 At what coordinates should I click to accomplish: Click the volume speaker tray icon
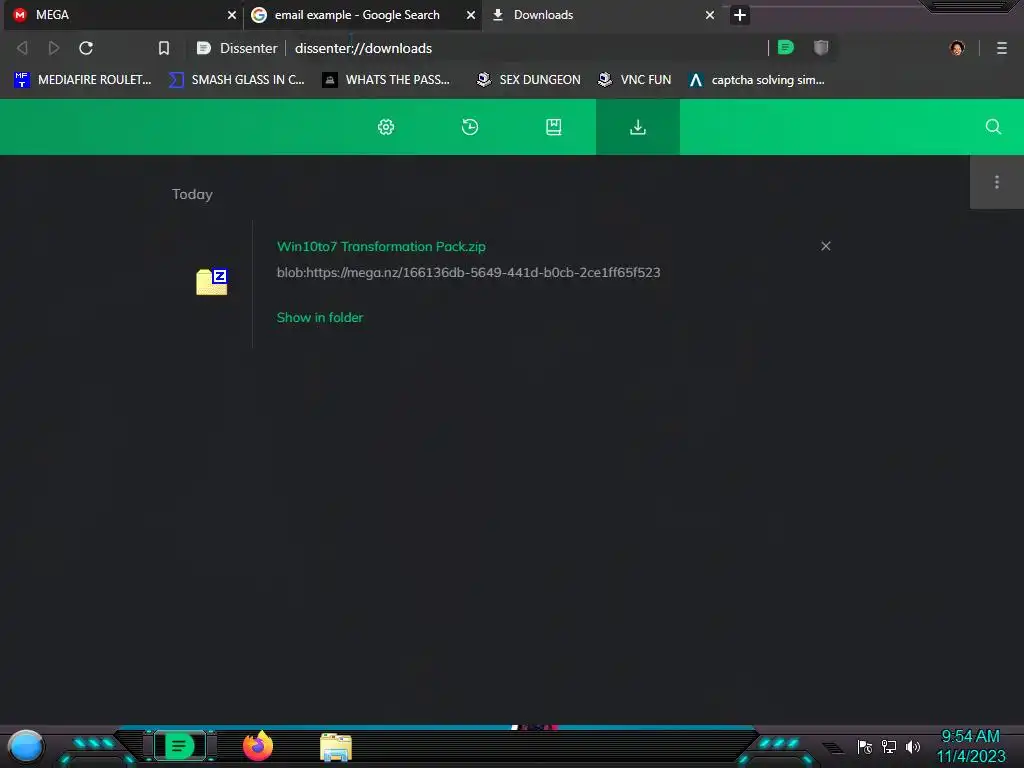point(912,746)
